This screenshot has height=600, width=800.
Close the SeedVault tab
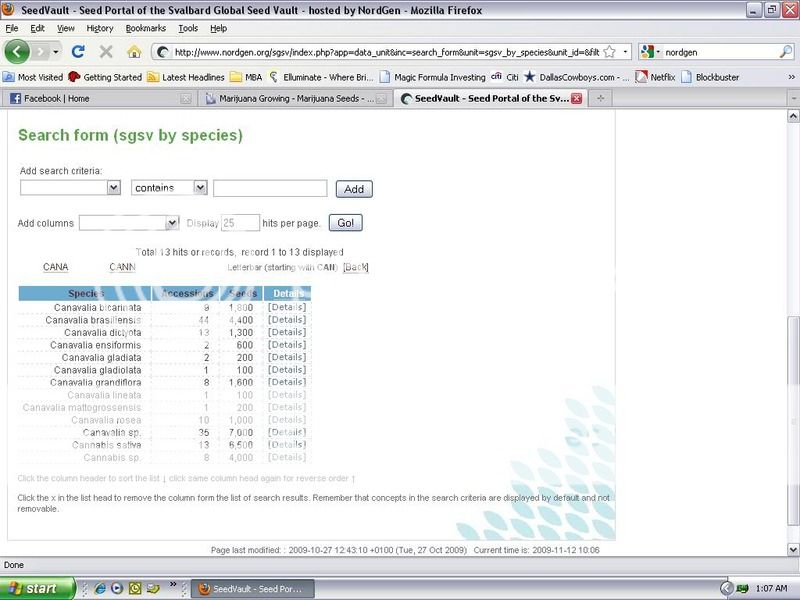577,98
